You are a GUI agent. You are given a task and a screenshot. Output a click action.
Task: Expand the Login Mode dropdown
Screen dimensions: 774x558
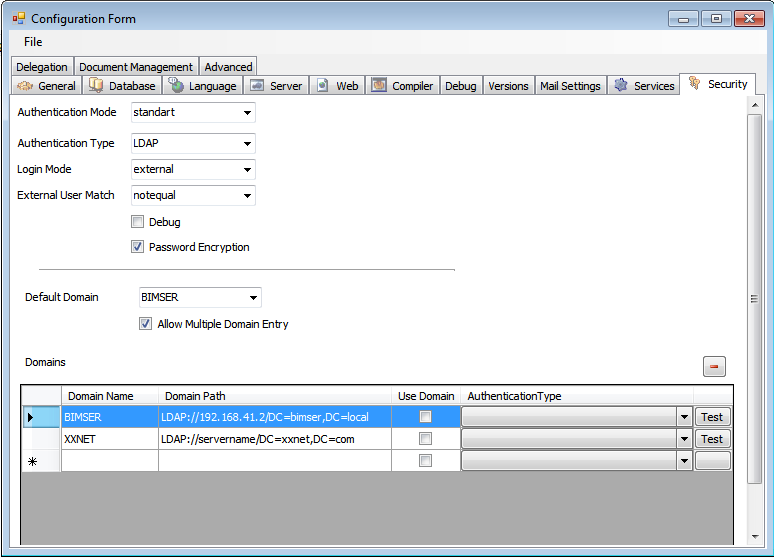[246, 170]
